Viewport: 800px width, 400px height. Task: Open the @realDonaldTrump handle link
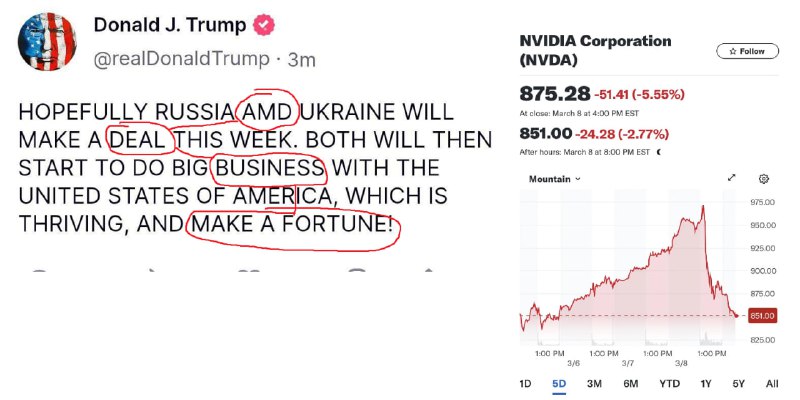tap(181, 59)
